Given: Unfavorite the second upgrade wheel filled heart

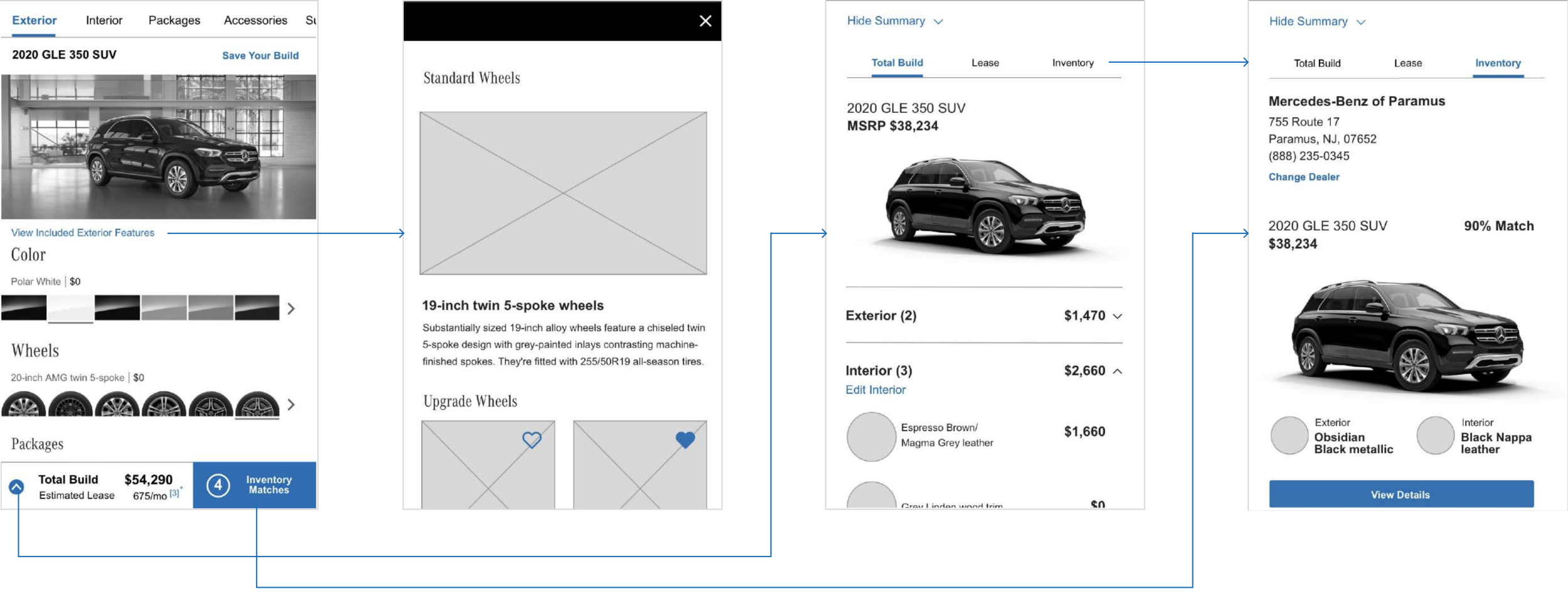Looking at the screenshot, I should pyautogui.click(x=685, y=440).
